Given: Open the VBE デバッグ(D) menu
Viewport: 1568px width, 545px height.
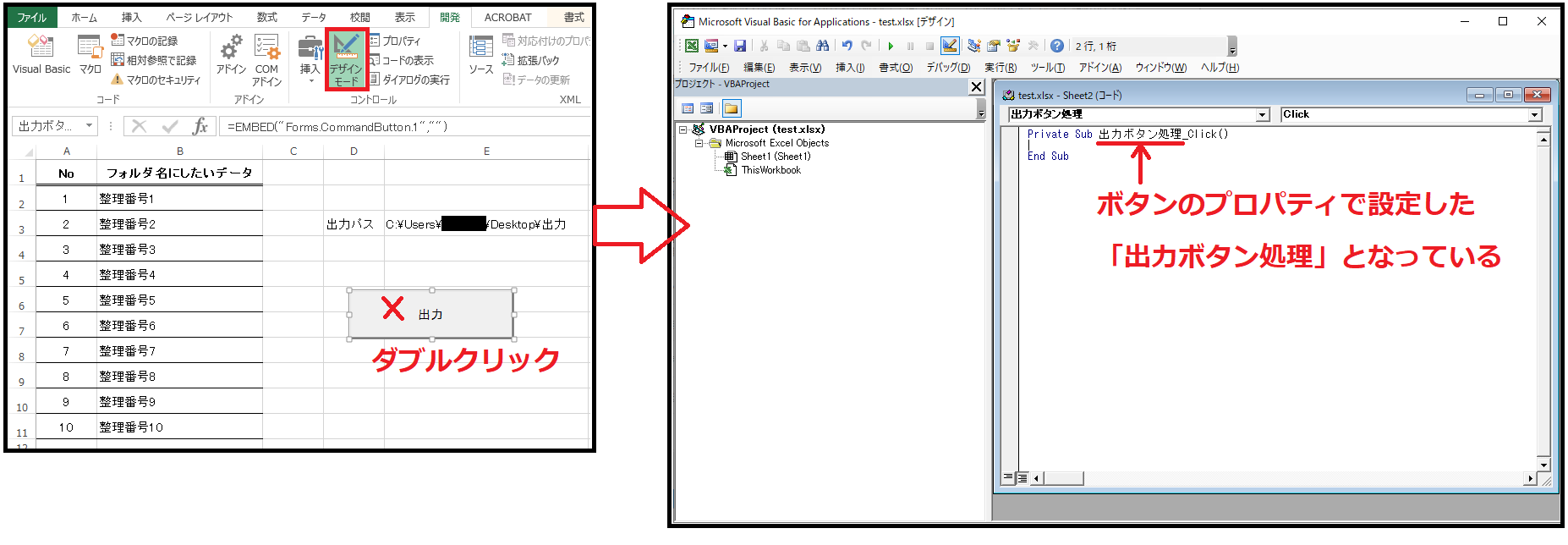Looking at the screenshot, I should (948, 68).
